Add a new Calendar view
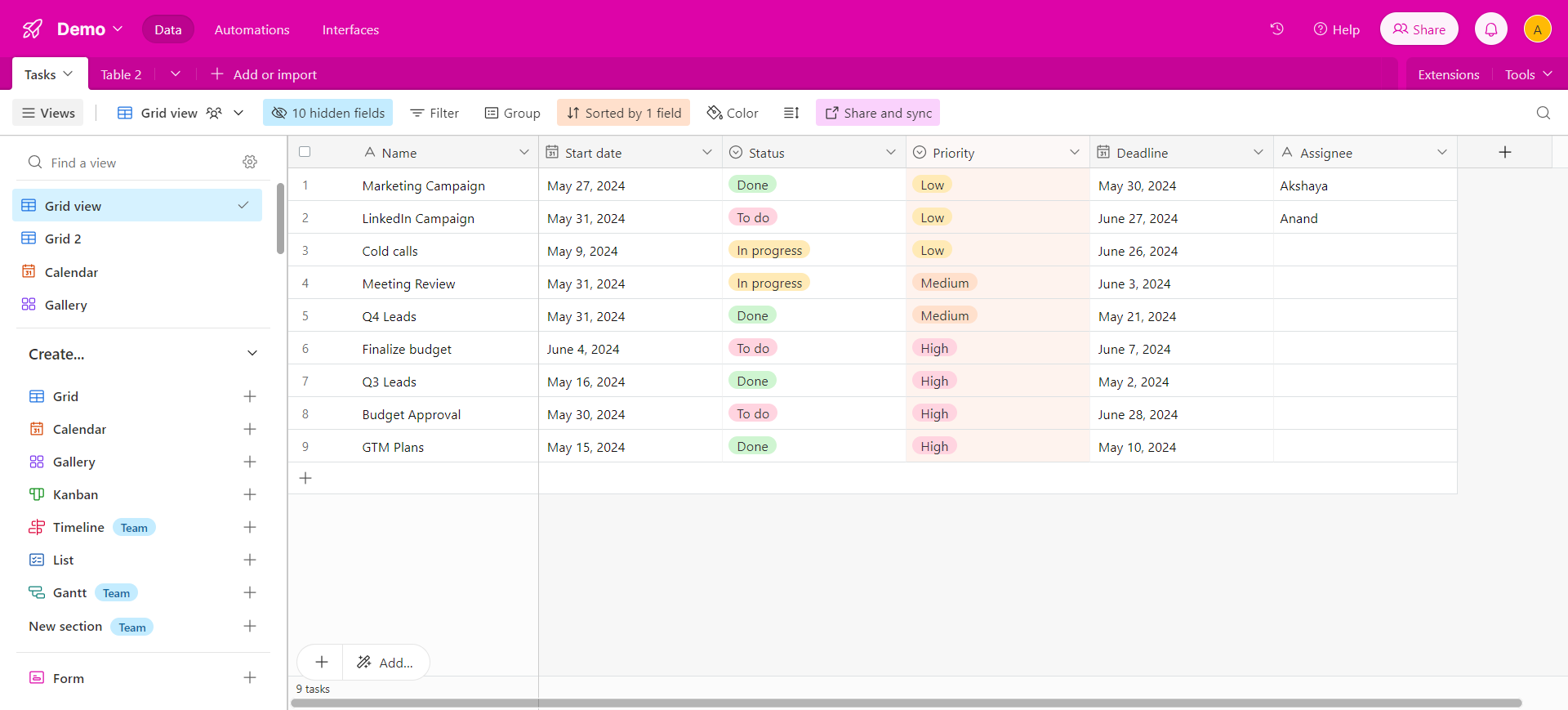The height and width of the screenshot is (710, 1568). (250, 429)
